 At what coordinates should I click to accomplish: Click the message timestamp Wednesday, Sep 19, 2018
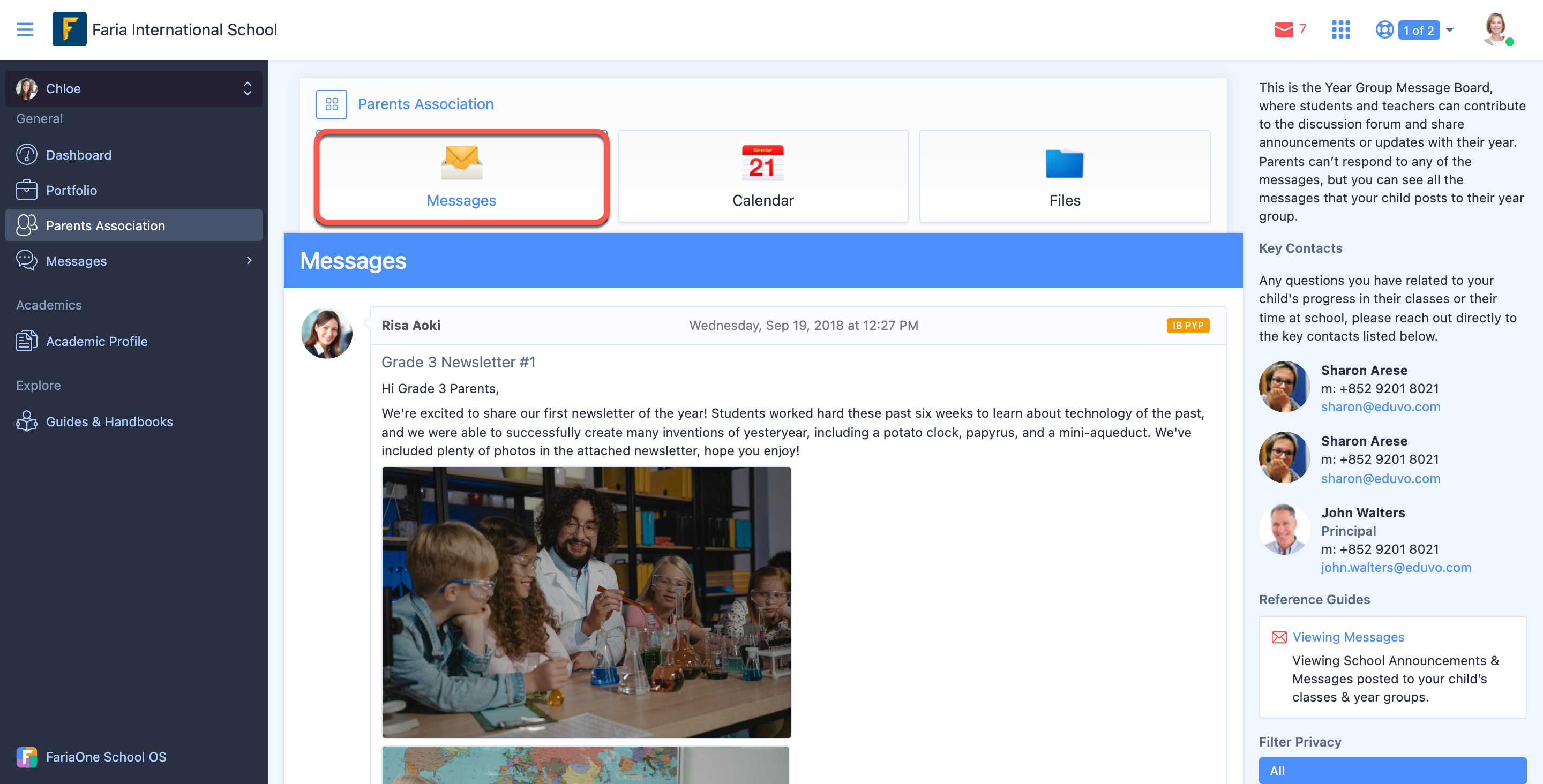(x=803, y=325)
